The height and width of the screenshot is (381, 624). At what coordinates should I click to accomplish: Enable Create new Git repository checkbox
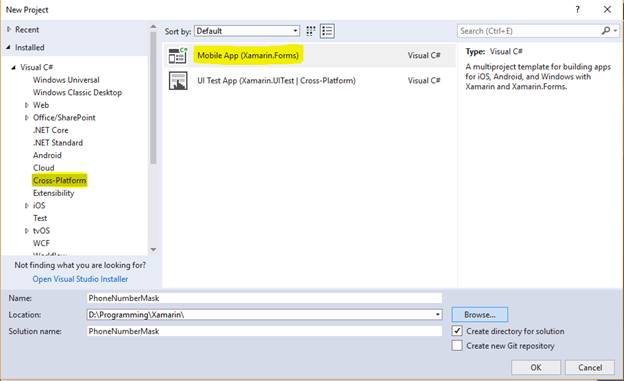click(457, 346)
